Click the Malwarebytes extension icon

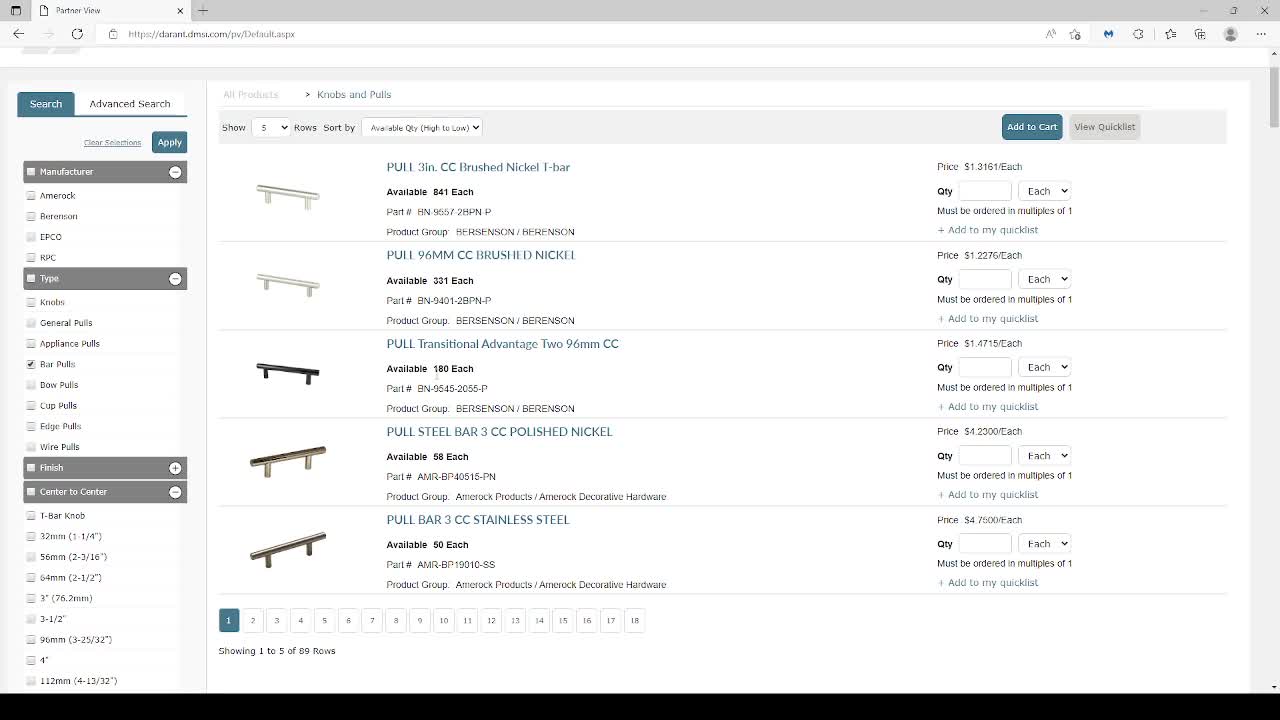pos(1108,34)
